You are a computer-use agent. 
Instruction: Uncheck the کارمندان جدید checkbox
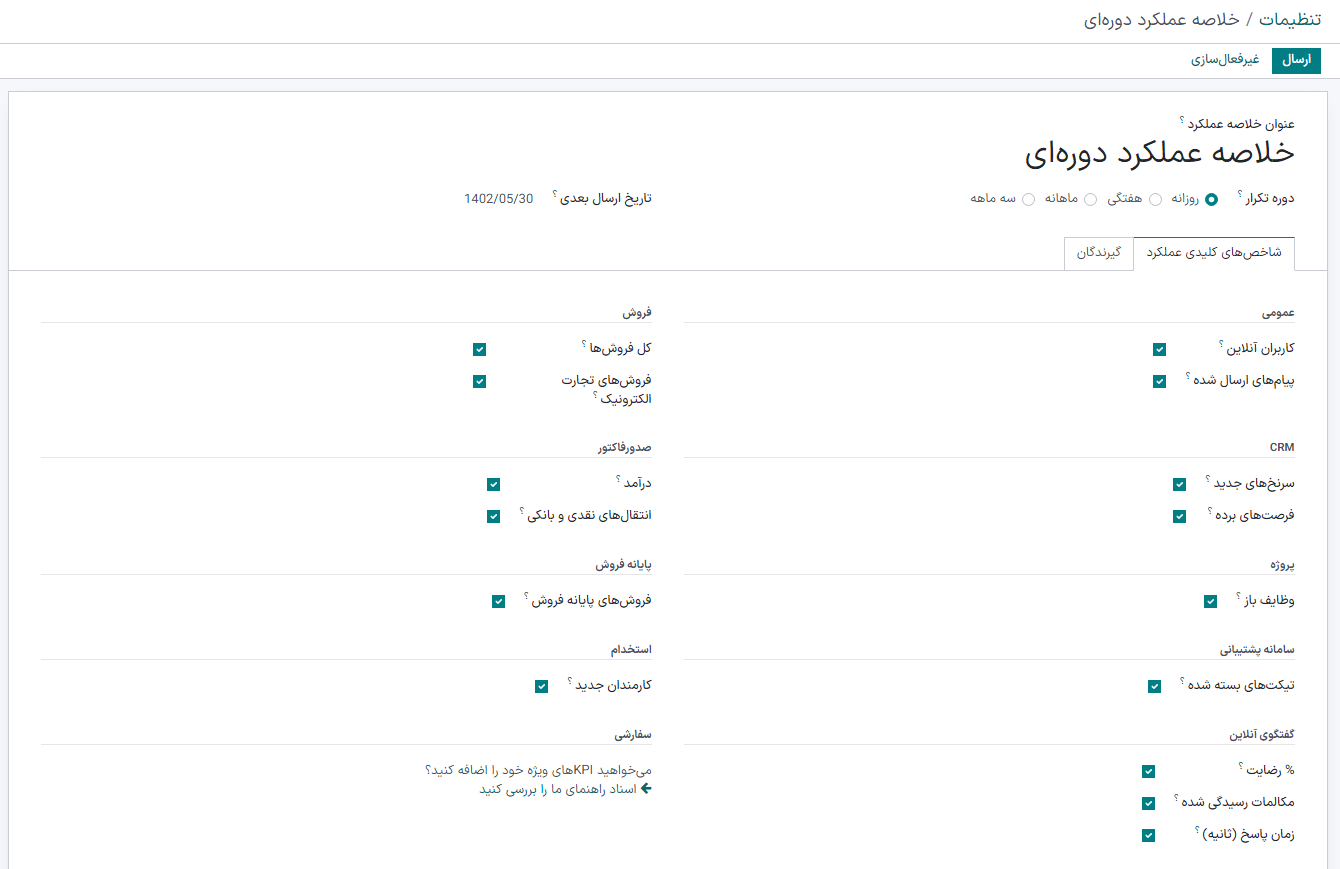tap(541, 686)
